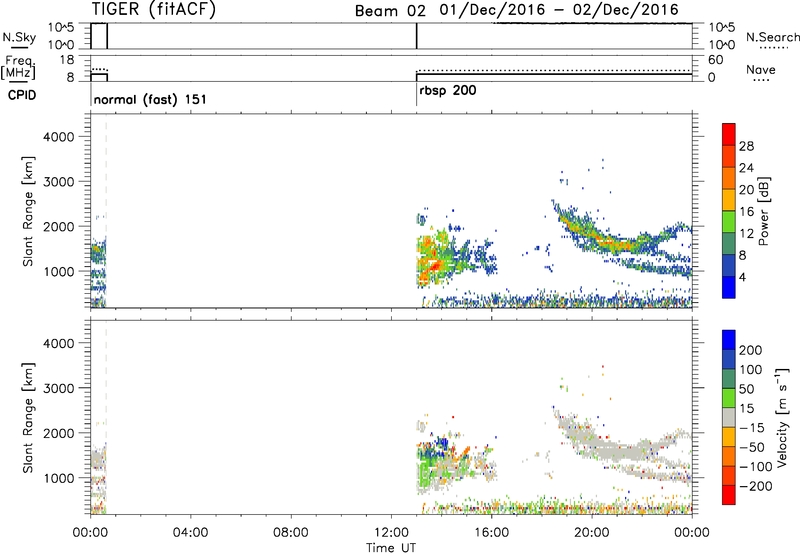The width and height of the screenshot is (800, 554).
Task: Click the '18' frequency axis tick
Action: click(x=67, y=60)
